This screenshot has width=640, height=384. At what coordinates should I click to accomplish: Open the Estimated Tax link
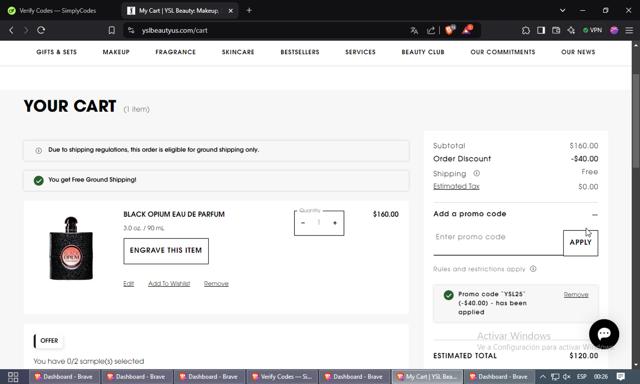pos(456,186)
